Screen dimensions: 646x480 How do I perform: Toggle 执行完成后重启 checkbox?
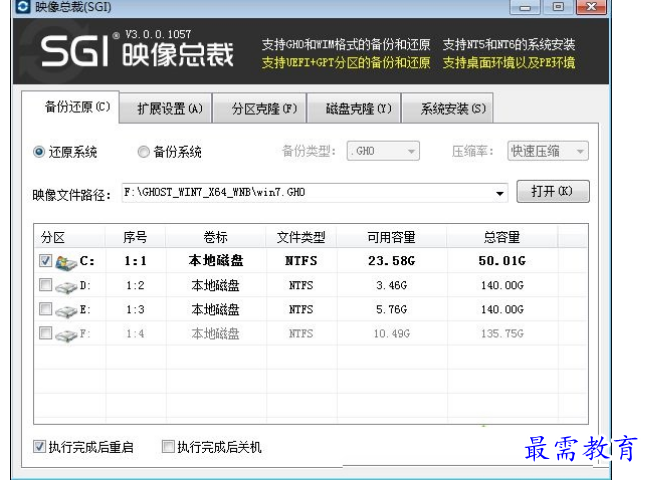click(40, 446)
